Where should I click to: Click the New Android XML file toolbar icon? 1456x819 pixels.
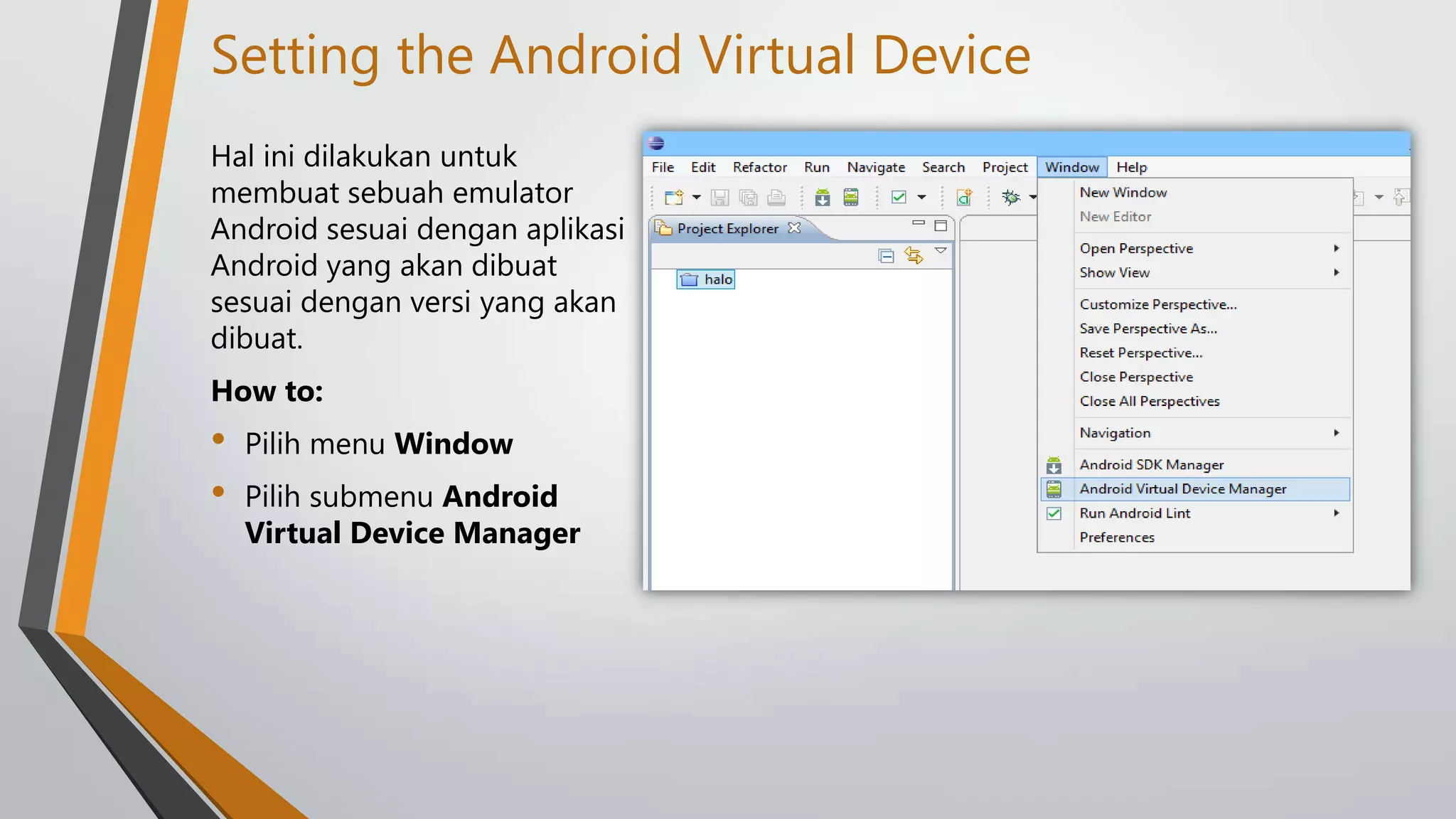pyautogui.click(x=964, y=197)
